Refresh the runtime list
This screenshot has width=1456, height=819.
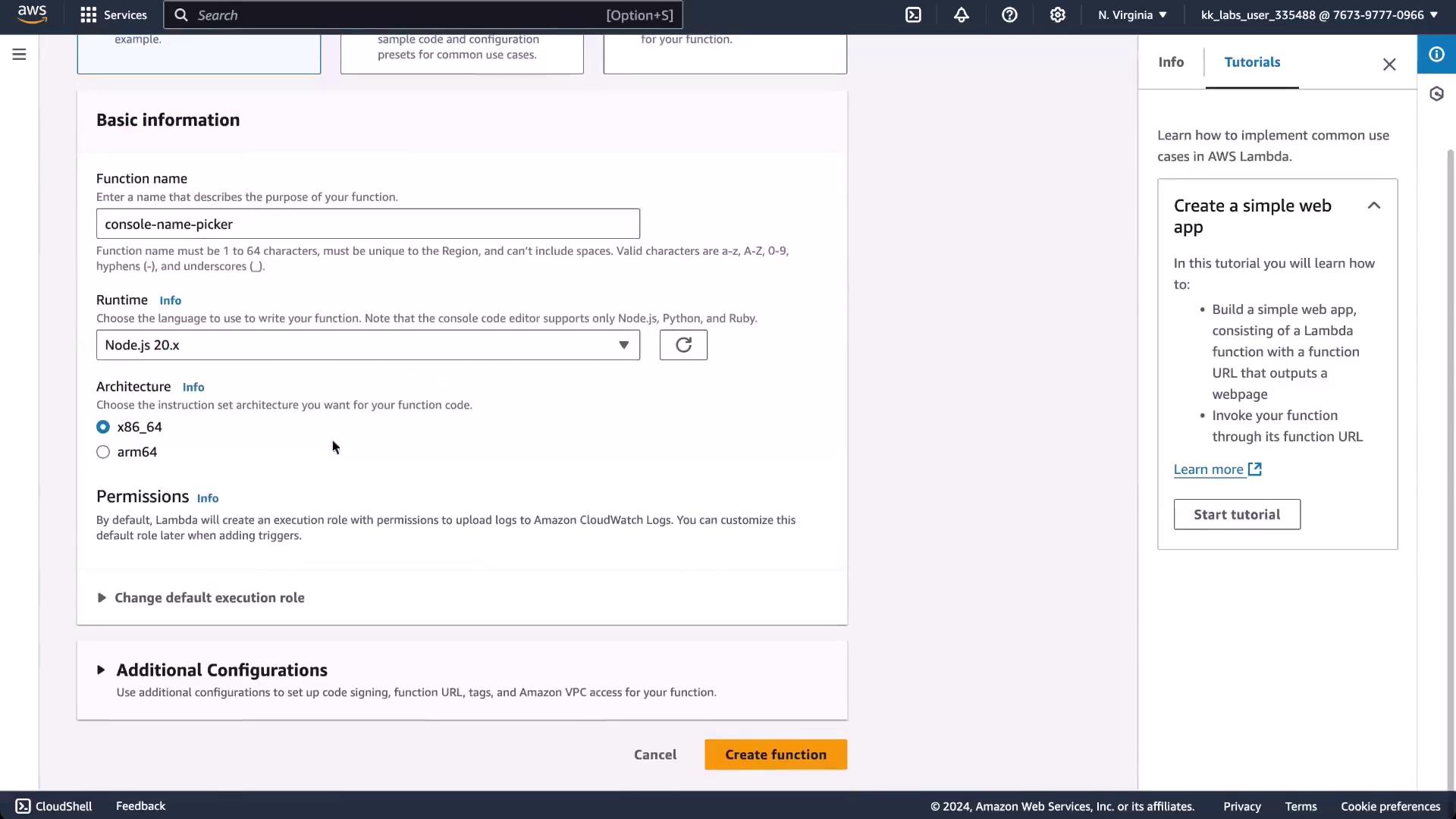point(683,345)
